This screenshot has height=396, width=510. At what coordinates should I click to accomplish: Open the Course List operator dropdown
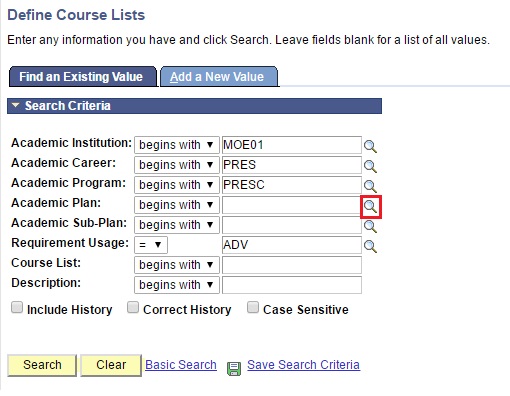177,265
